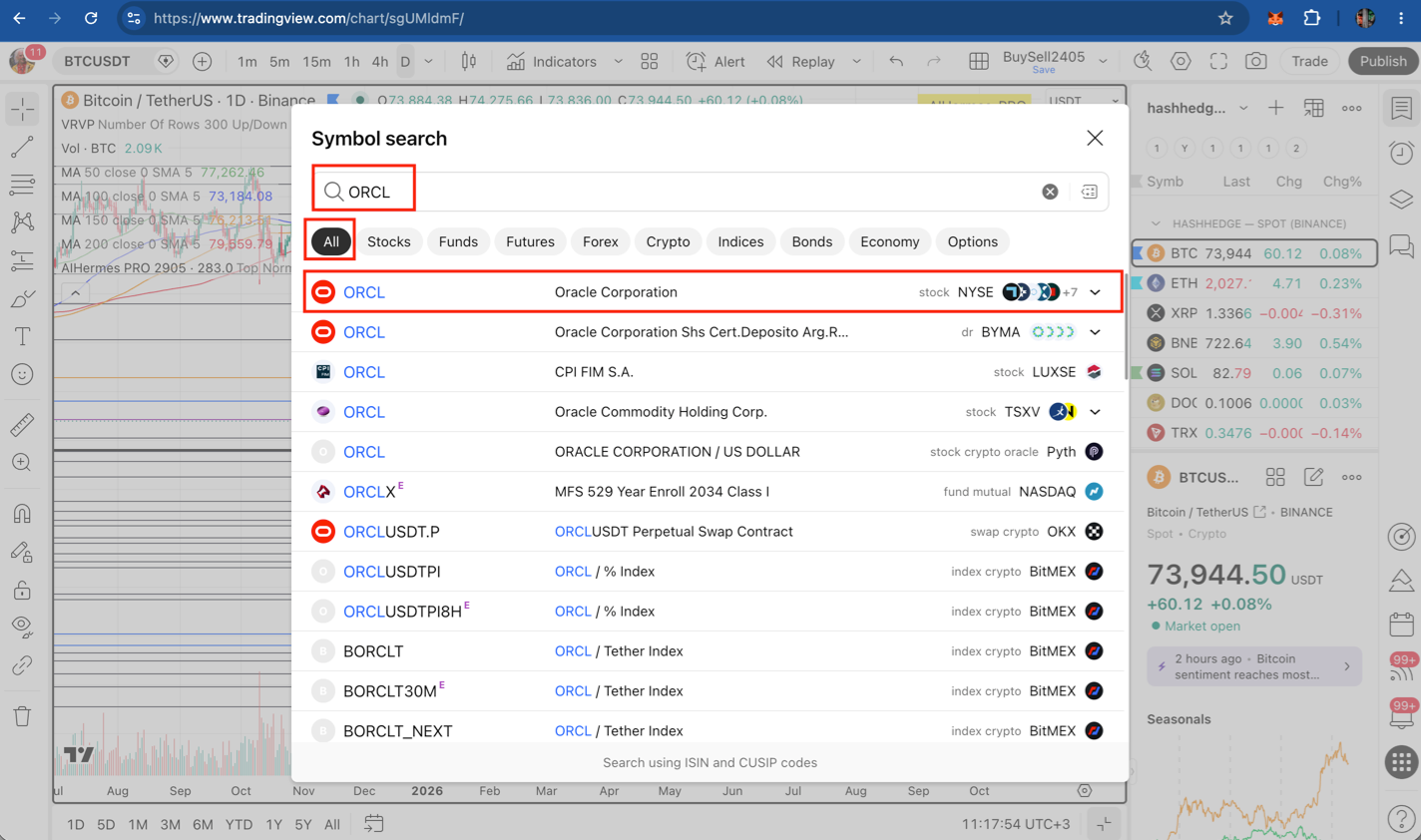Click the compare or add symbol plus icon
The height and width of the screenshot is (840, 1422).
[x=203, y=62]
